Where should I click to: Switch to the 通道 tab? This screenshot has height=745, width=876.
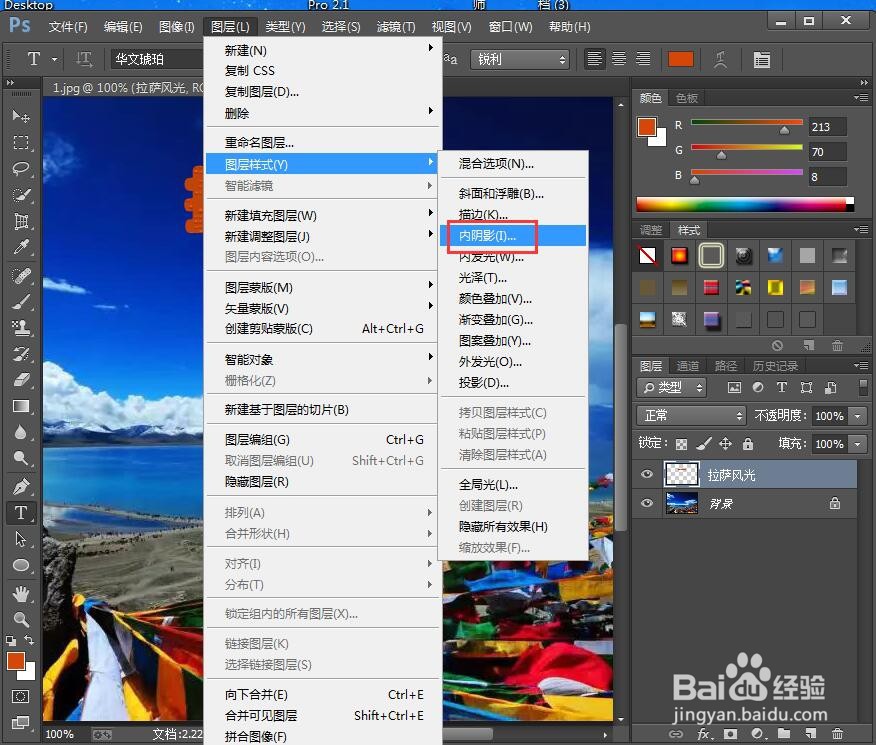coord(688,365)
